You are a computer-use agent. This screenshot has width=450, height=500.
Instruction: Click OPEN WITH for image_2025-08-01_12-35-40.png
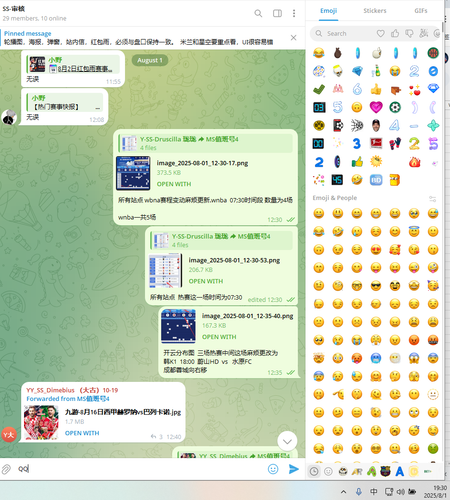[x=219, y=337]
